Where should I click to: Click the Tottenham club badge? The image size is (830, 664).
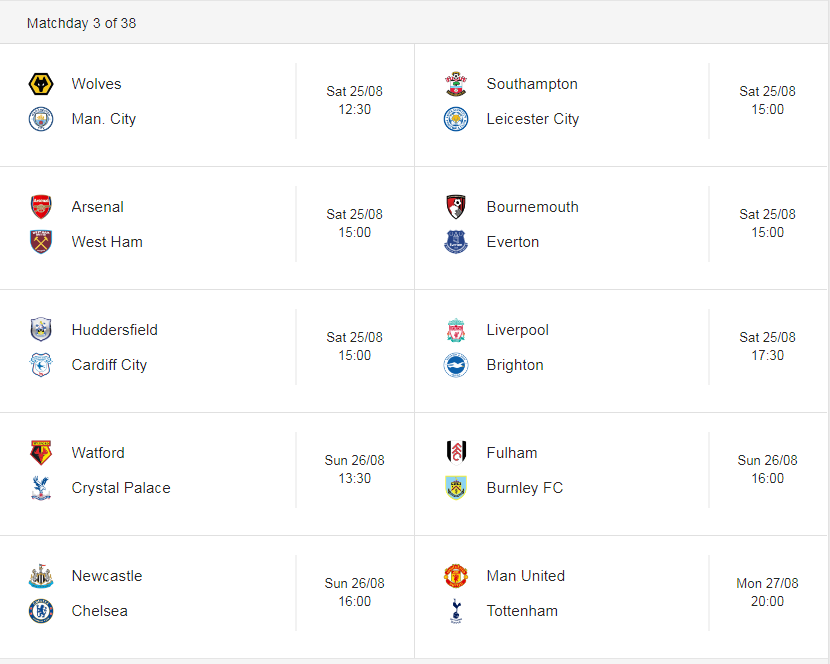click(456, 611)
